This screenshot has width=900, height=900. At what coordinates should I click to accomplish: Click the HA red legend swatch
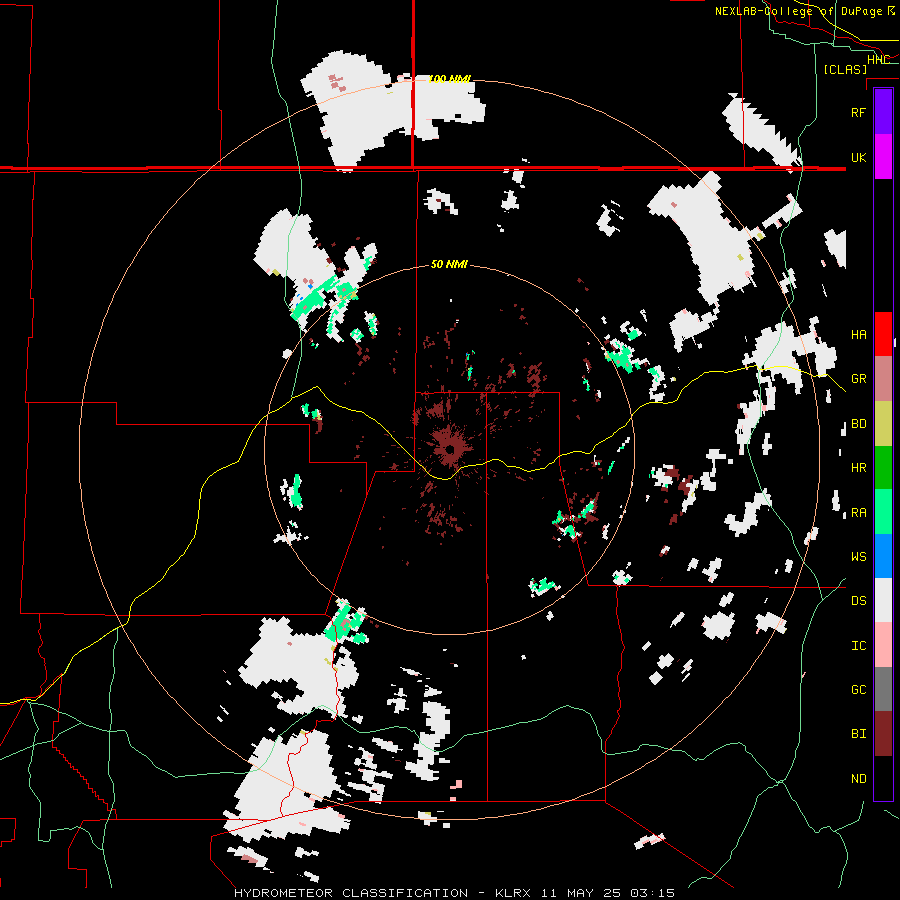pos(883,334)
